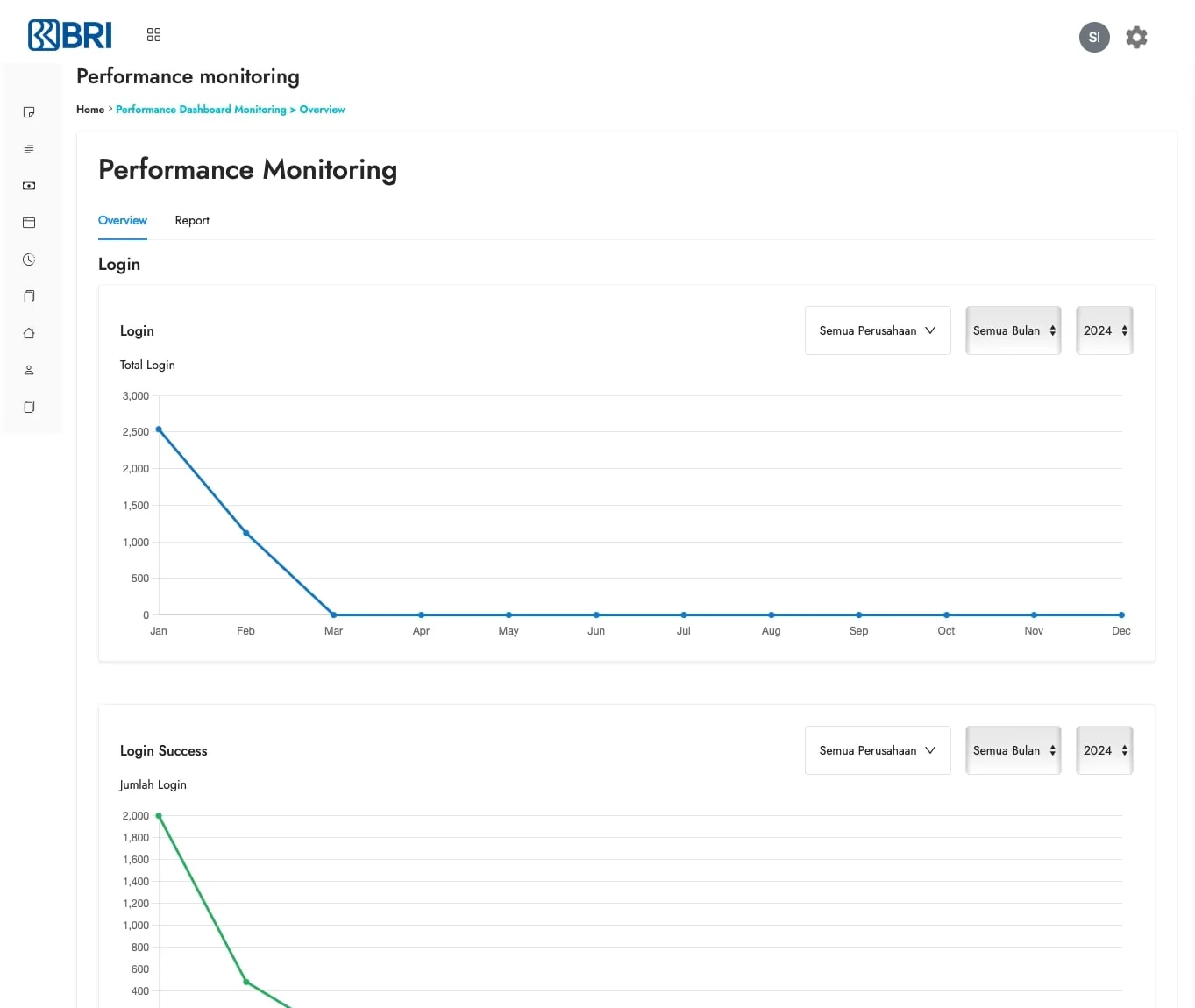Click the person profile sidebar icon

(x=29, y=370)
